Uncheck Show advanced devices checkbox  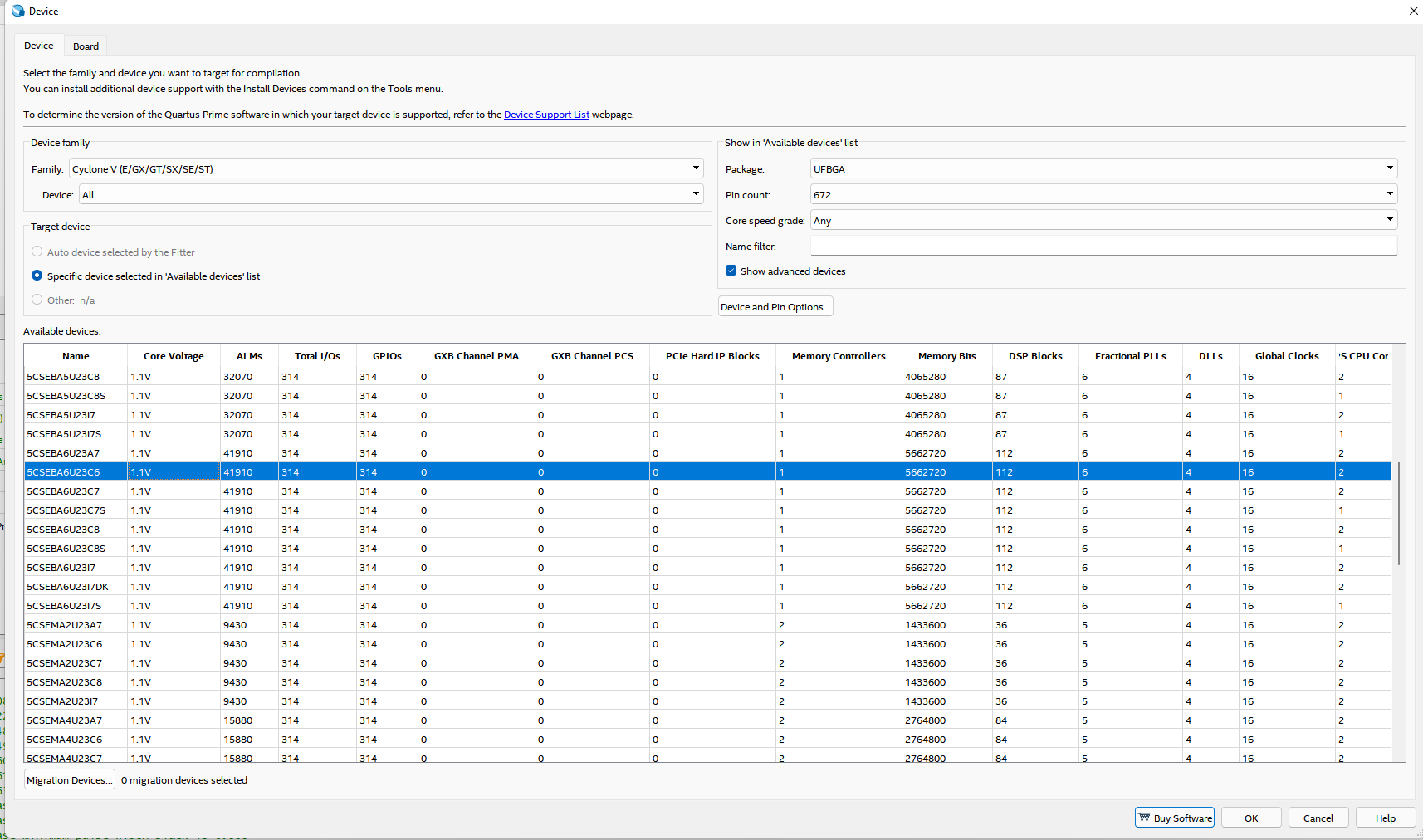pos(731,271)
